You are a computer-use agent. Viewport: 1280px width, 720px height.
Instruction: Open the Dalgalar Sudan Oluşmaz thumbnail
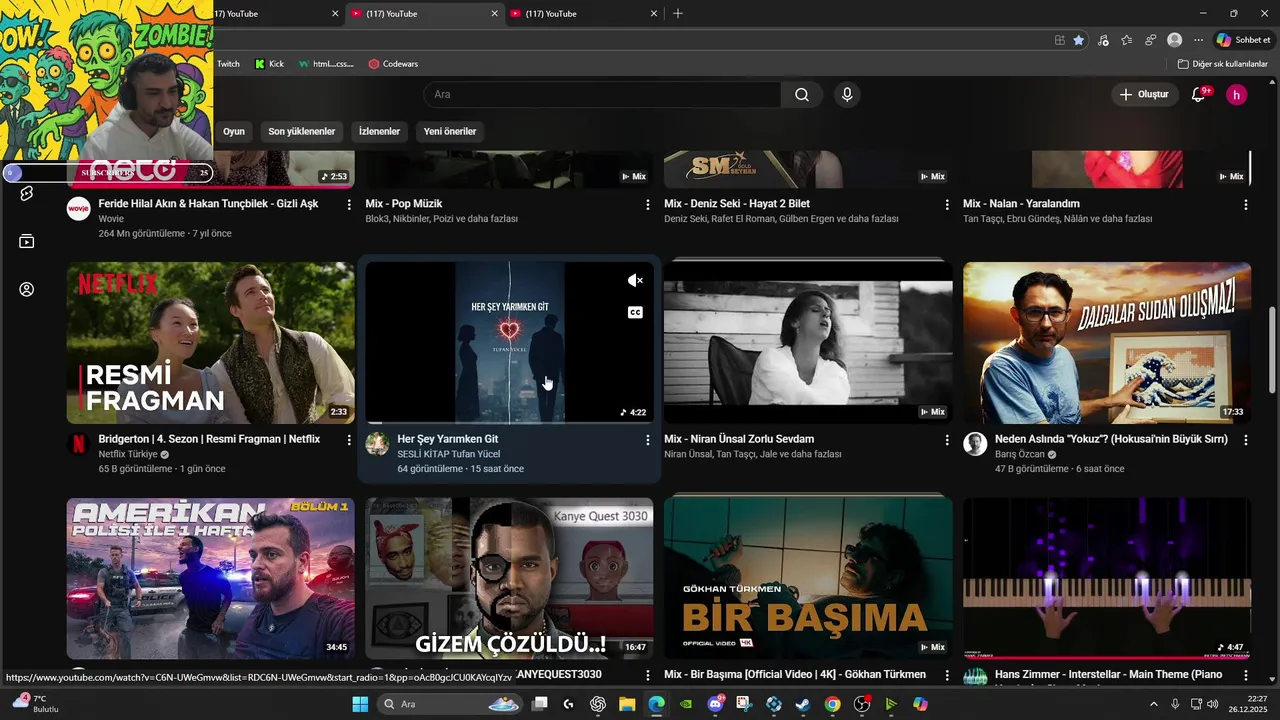tap(1107, 343)
